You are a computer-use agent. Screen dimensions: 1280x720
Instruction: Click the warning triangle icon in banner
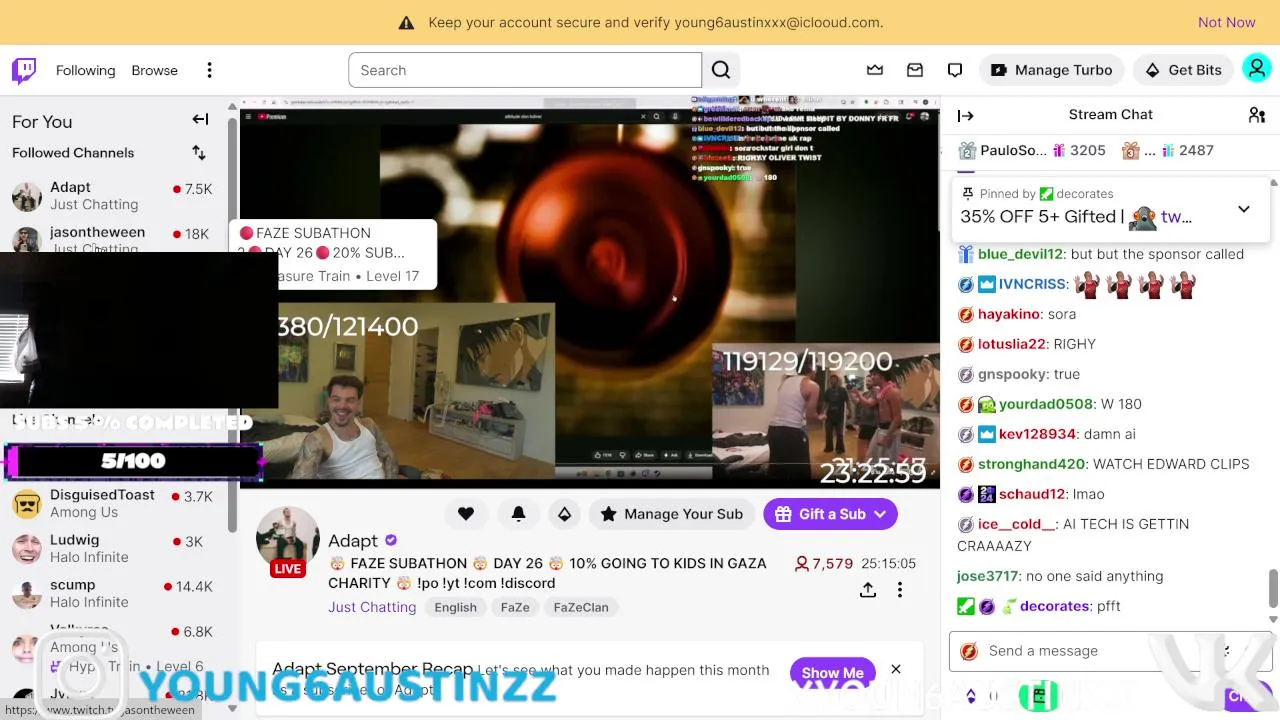(406, 22)
